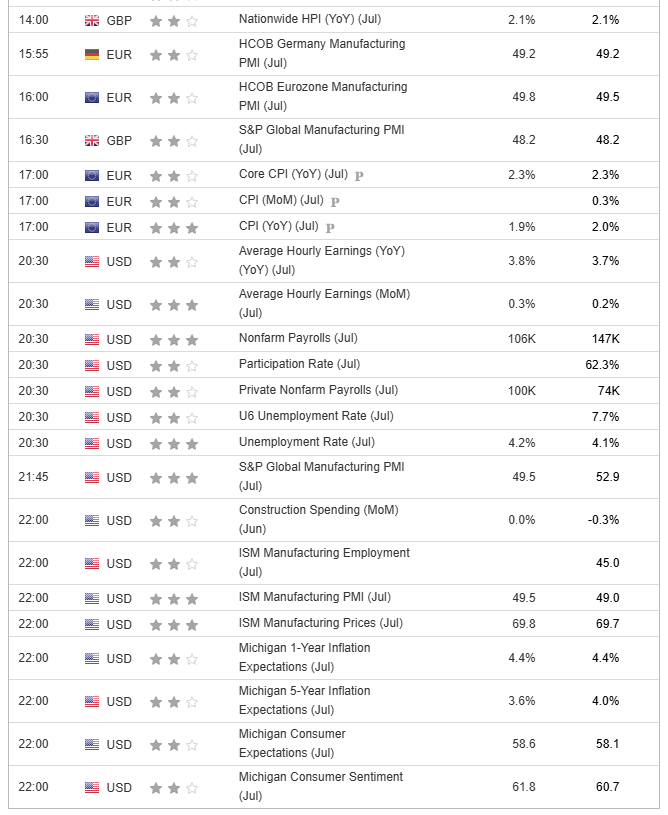668x815 pixels.
Task: Open Michigan Consumer Sentiment (Jul) event
Action: (x=321, y=786)
